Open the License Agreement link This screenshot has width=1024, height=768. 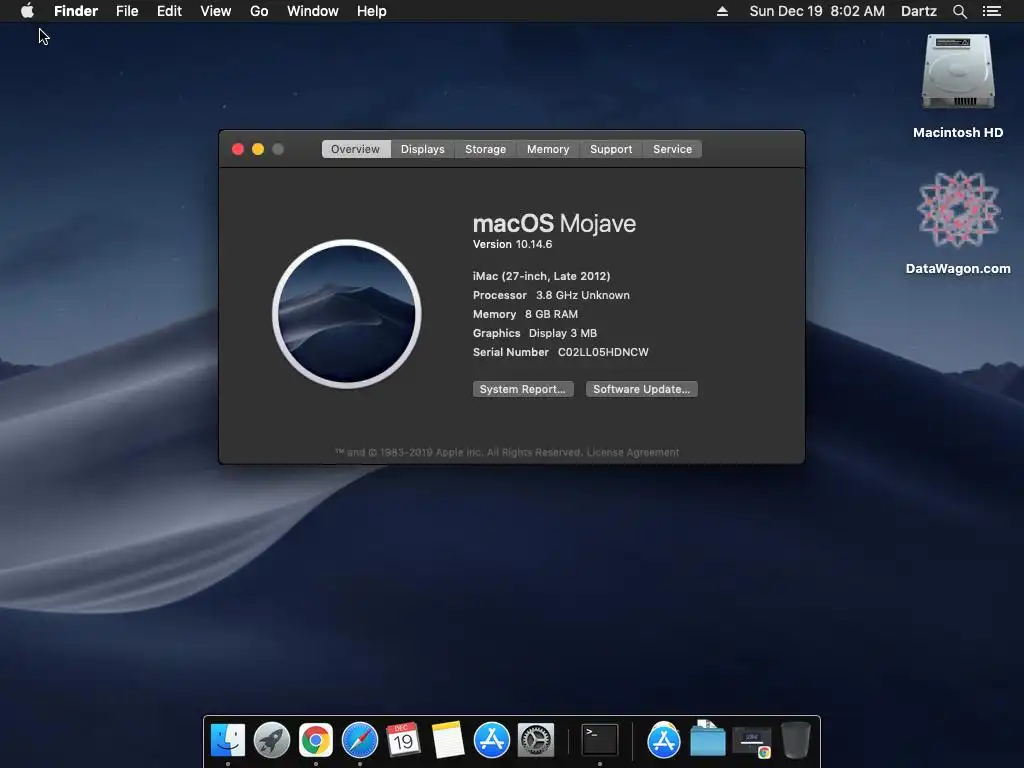(633, 453)
